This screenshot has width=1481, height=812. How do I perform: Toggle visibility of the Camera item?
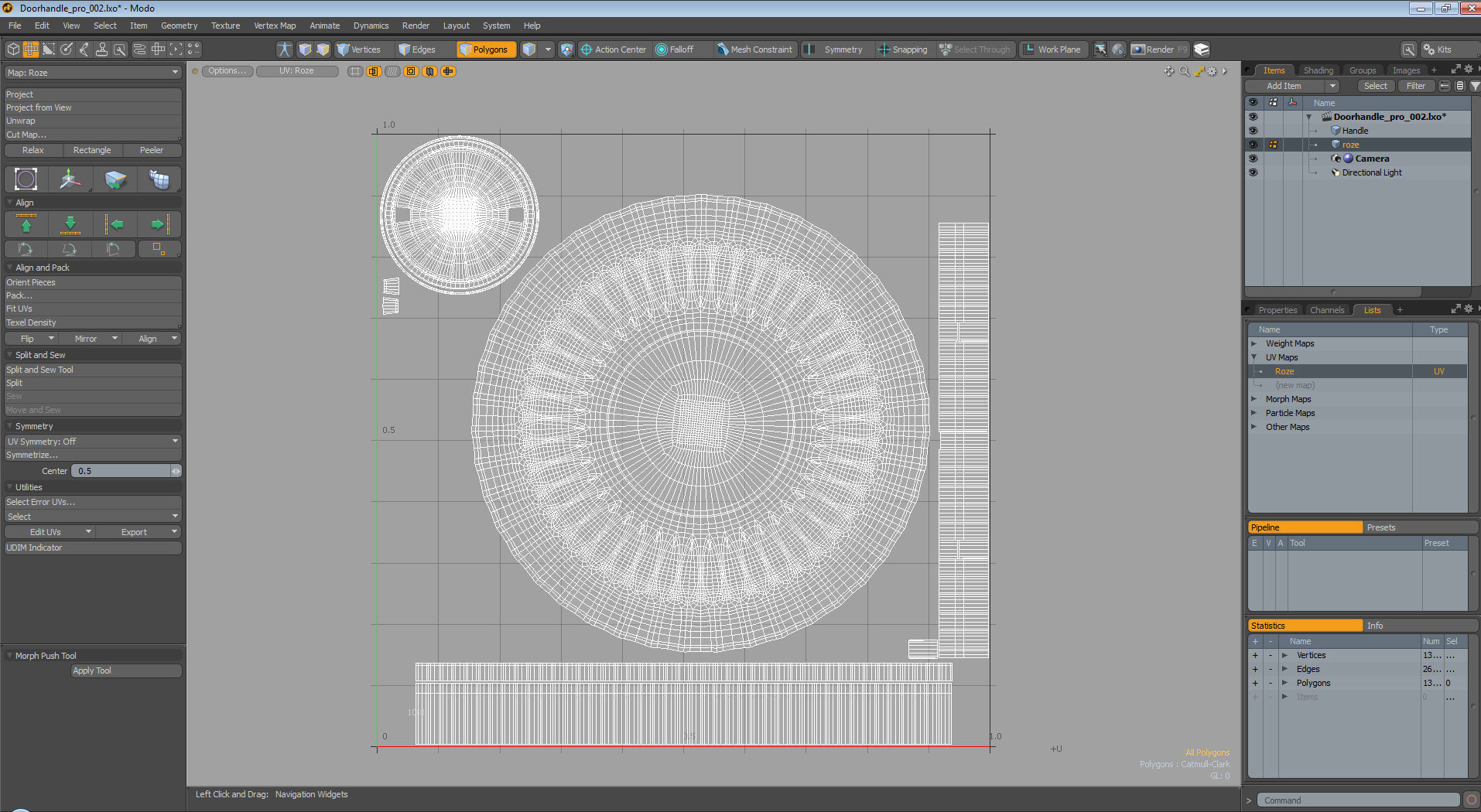point(1253,159)
